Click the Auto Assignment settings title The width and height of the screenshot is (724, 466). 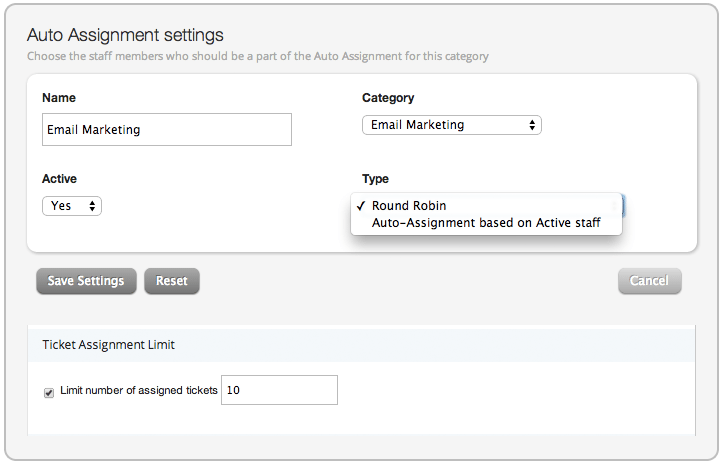[x=125, y=35]
